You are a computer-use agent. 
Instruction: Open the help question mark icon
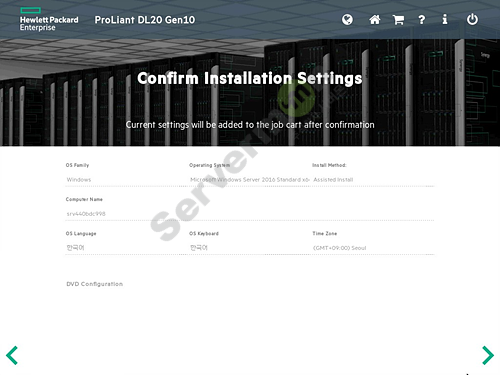click(422, 20)
